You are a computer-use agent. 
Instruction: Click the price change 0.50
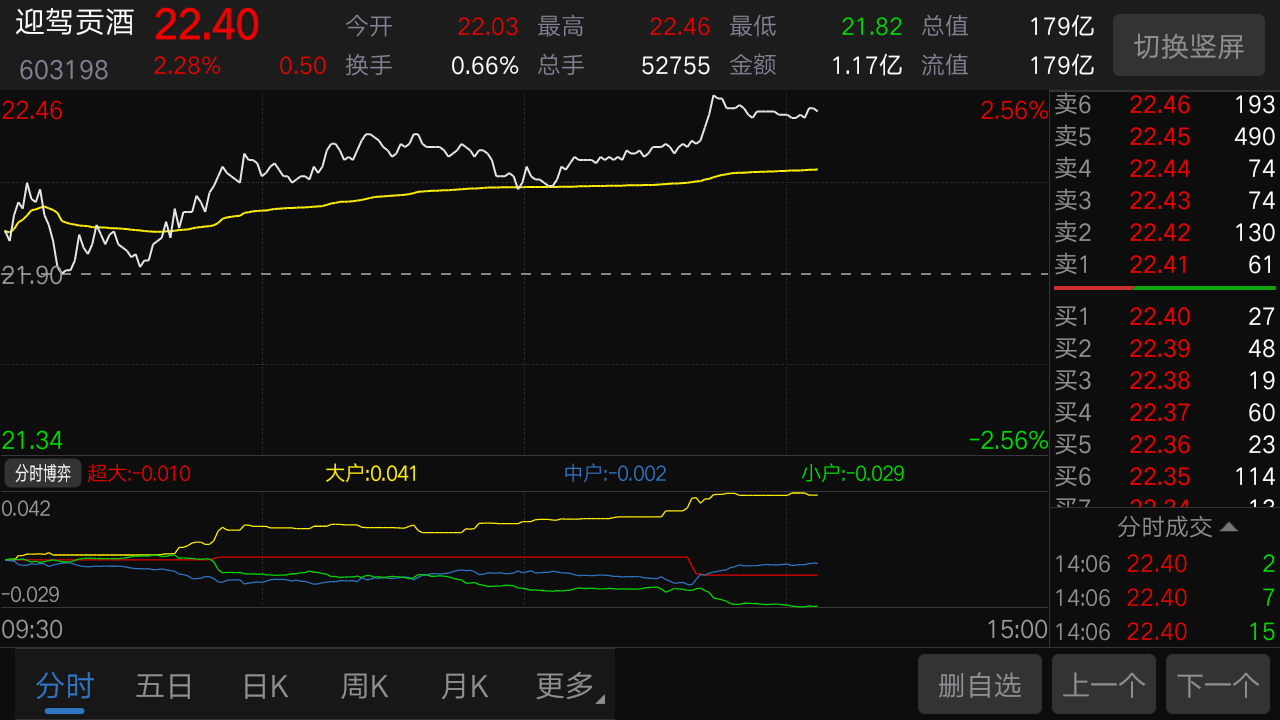point(303,66)
